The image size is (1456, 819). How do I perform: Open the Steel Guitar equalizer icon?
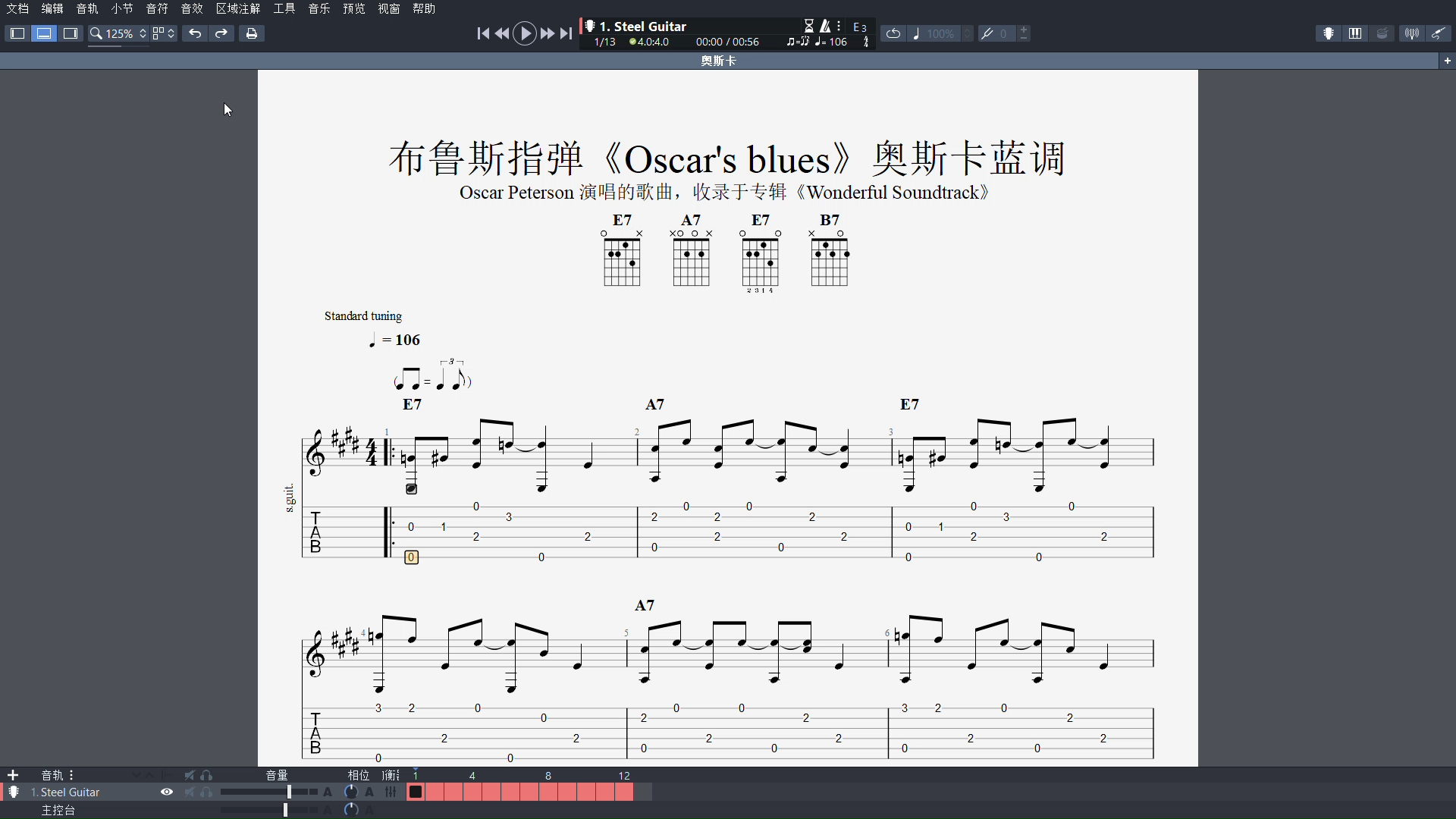(x=391, y=792)
